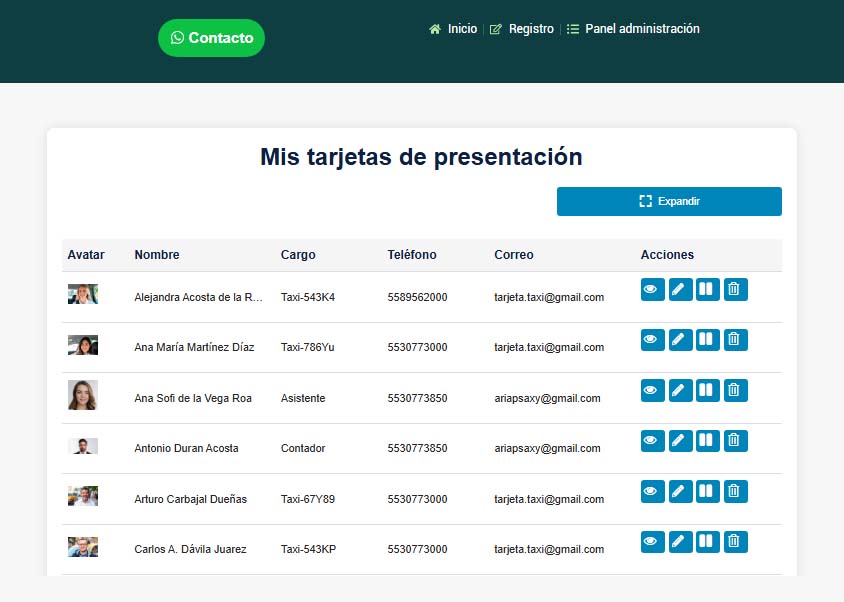Viewport: 844px width, 602px height.
Task: Click trash icon for Carlos A. Dávila Juarez
Action: coord(735,541)
